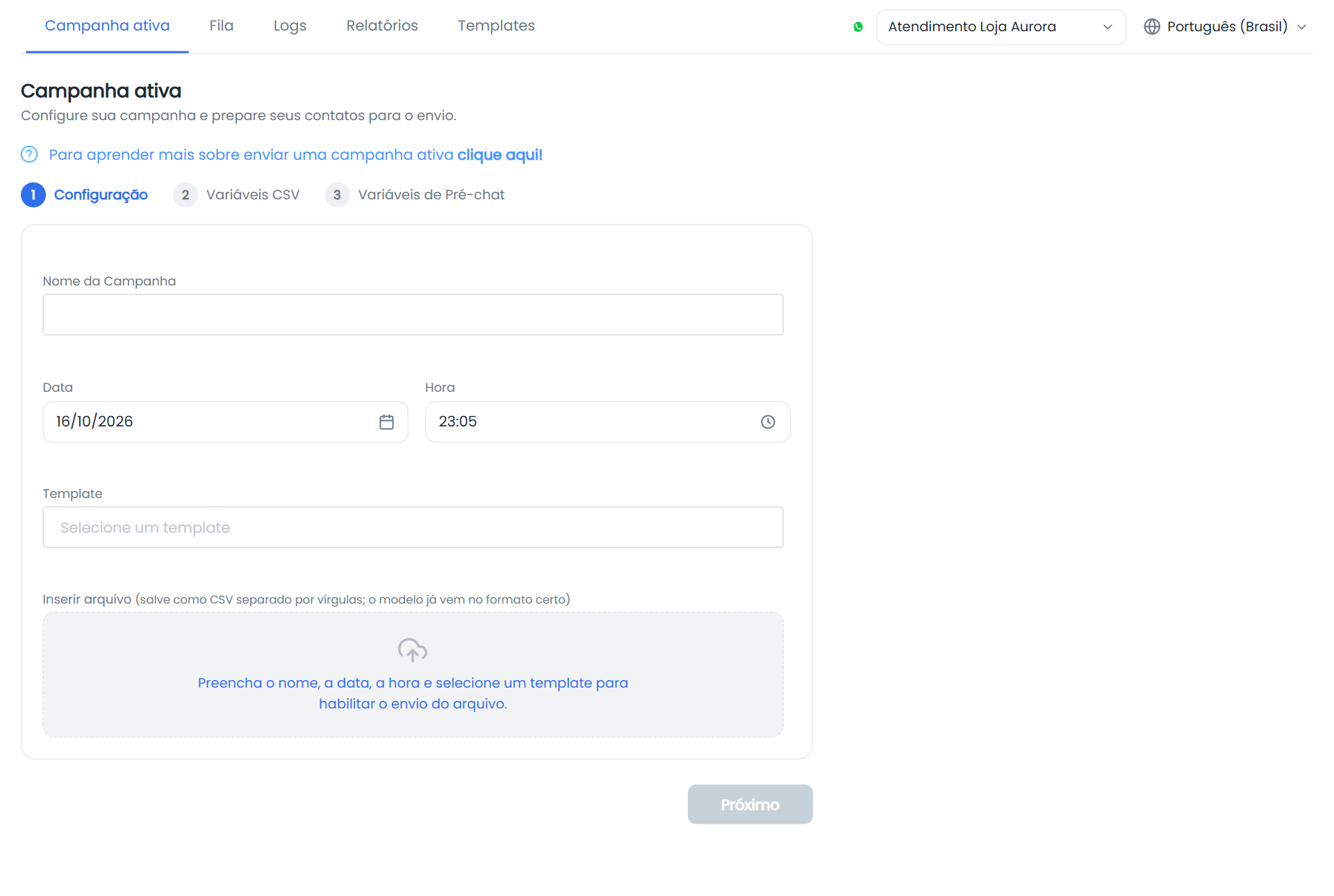Click the Template field label
Viewport: 1334px width, 896px height.
72,494
